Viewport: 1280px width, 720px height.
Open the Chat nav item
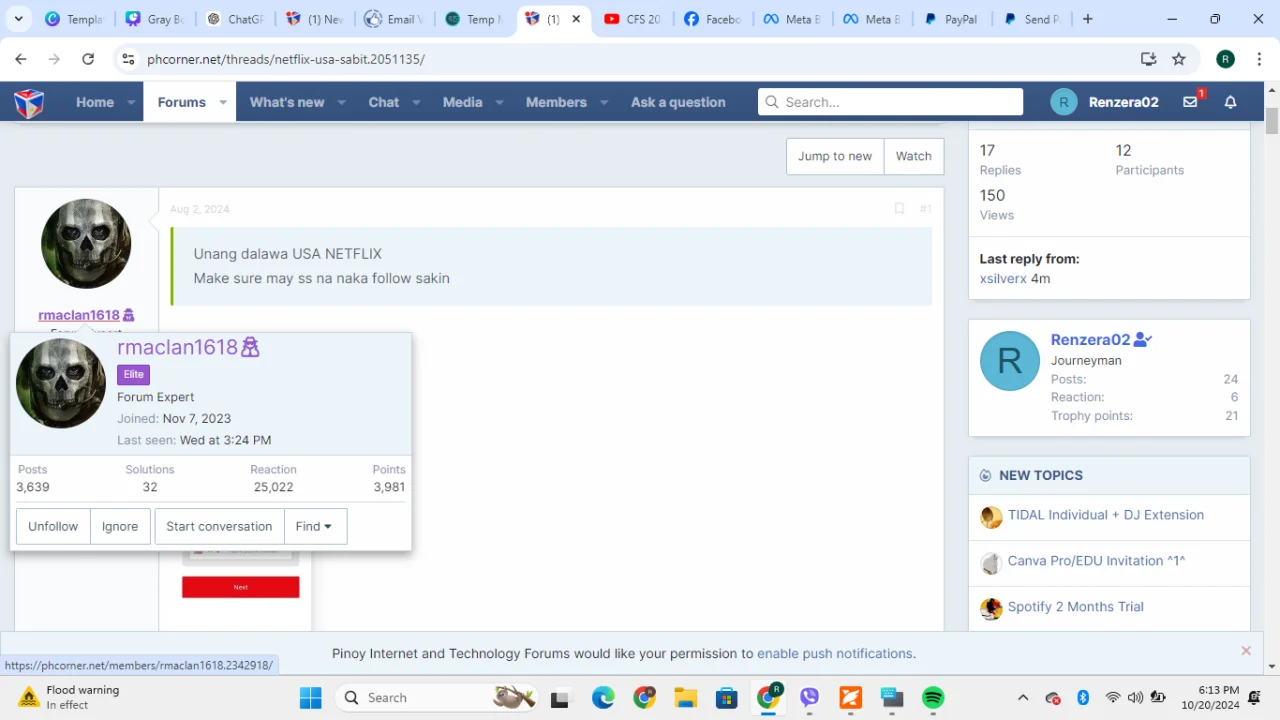(x=383, y=102)
